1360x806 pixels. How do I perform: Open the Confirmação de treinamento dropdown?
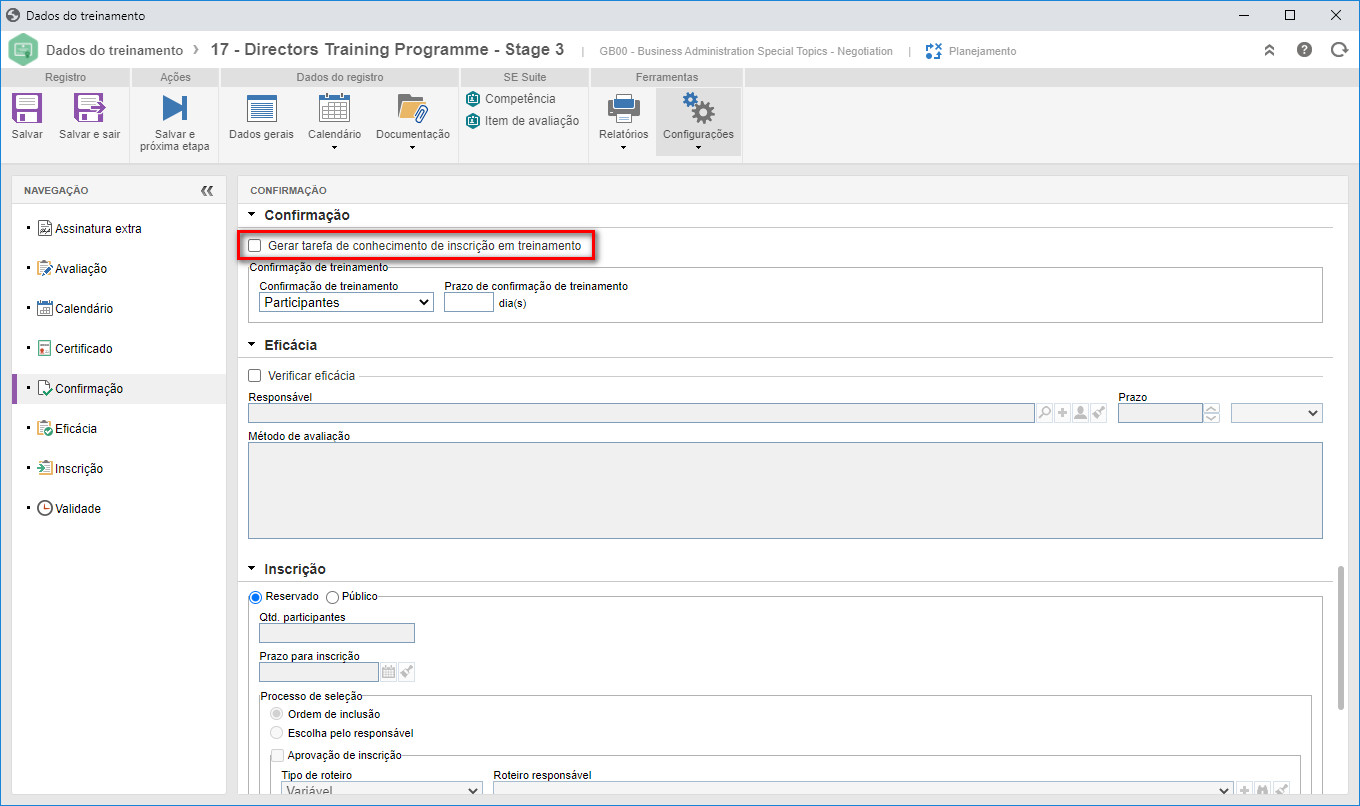[x=346, y=302]
